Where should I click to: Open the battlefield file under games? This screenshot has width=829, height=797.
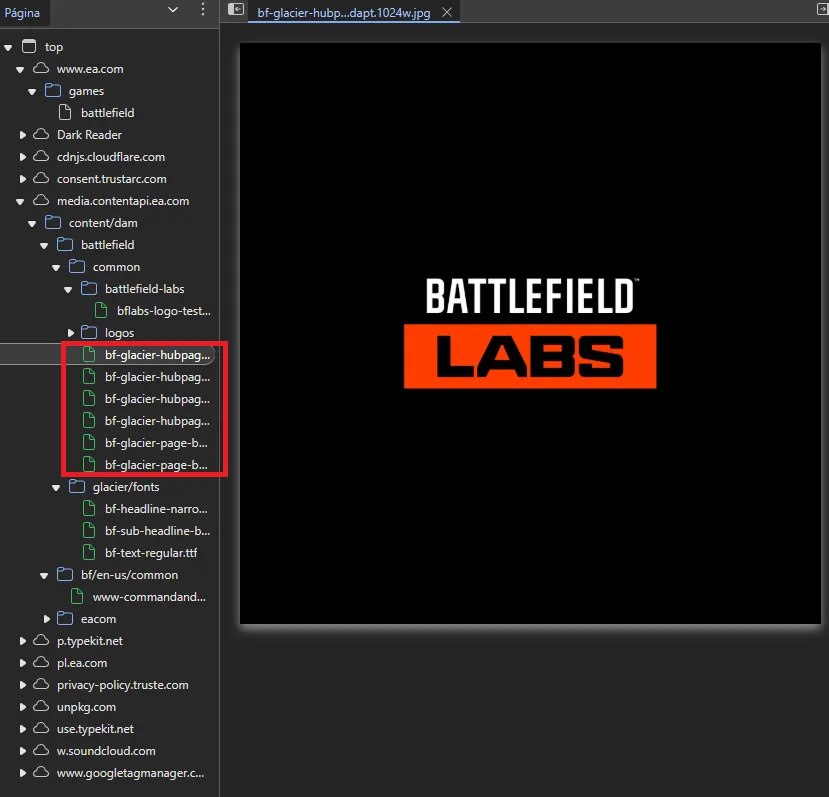point(107,113)
